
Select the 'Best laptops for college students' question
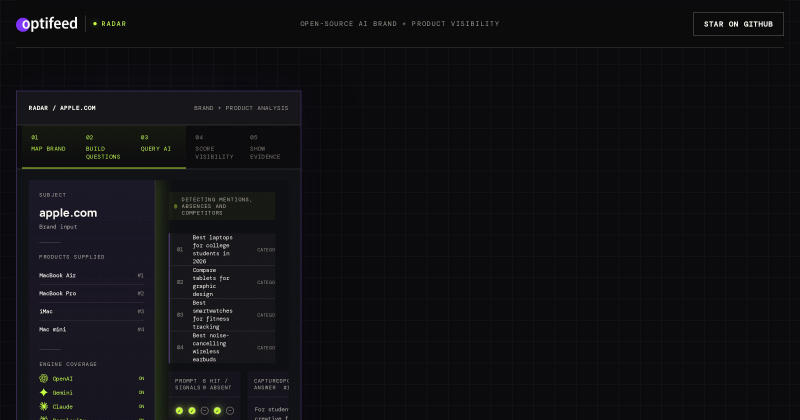[x=222, y=250]
